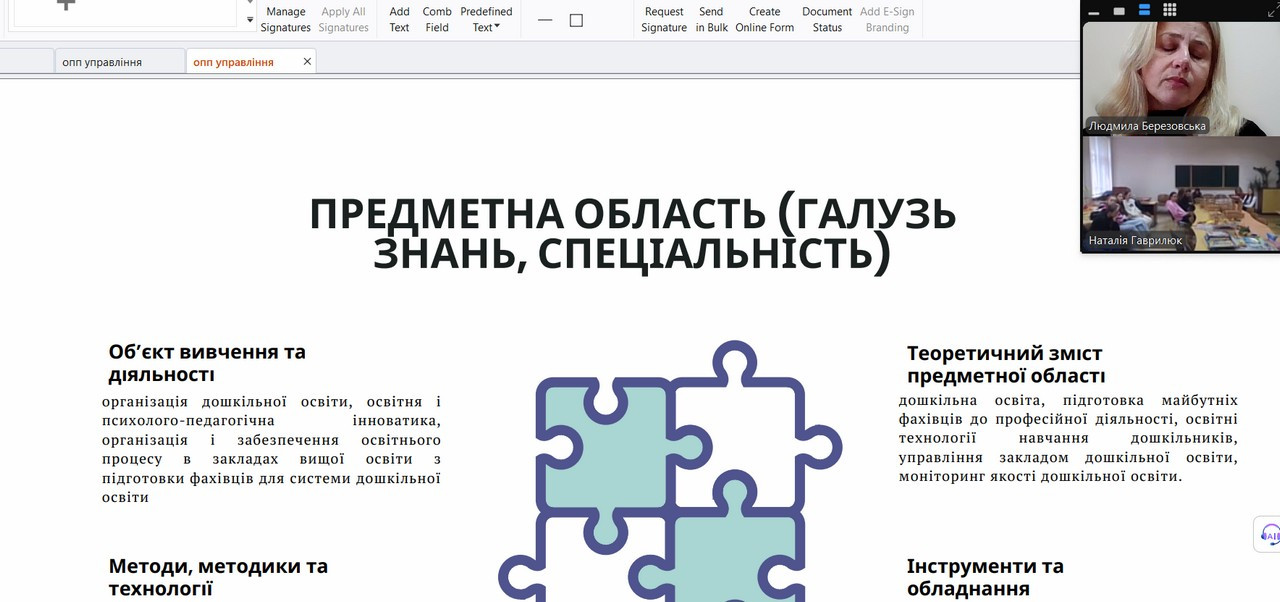Click the square box icon in the toolbar

[576, 20]
